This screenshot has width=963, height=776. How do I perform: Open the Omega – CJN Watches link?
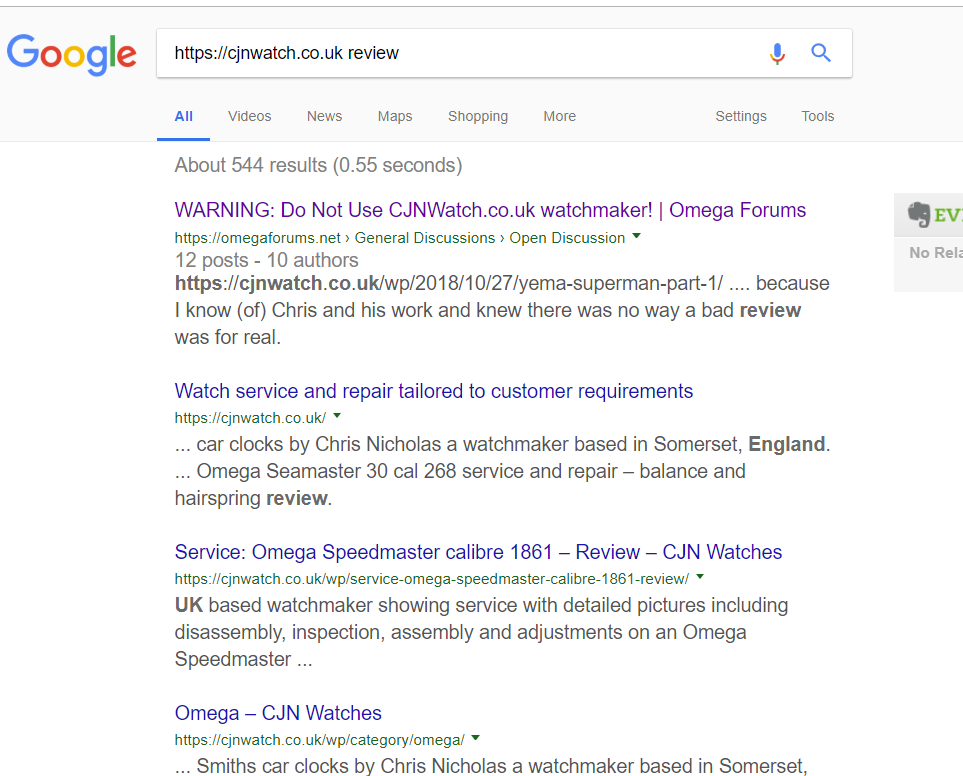[278, 713]
